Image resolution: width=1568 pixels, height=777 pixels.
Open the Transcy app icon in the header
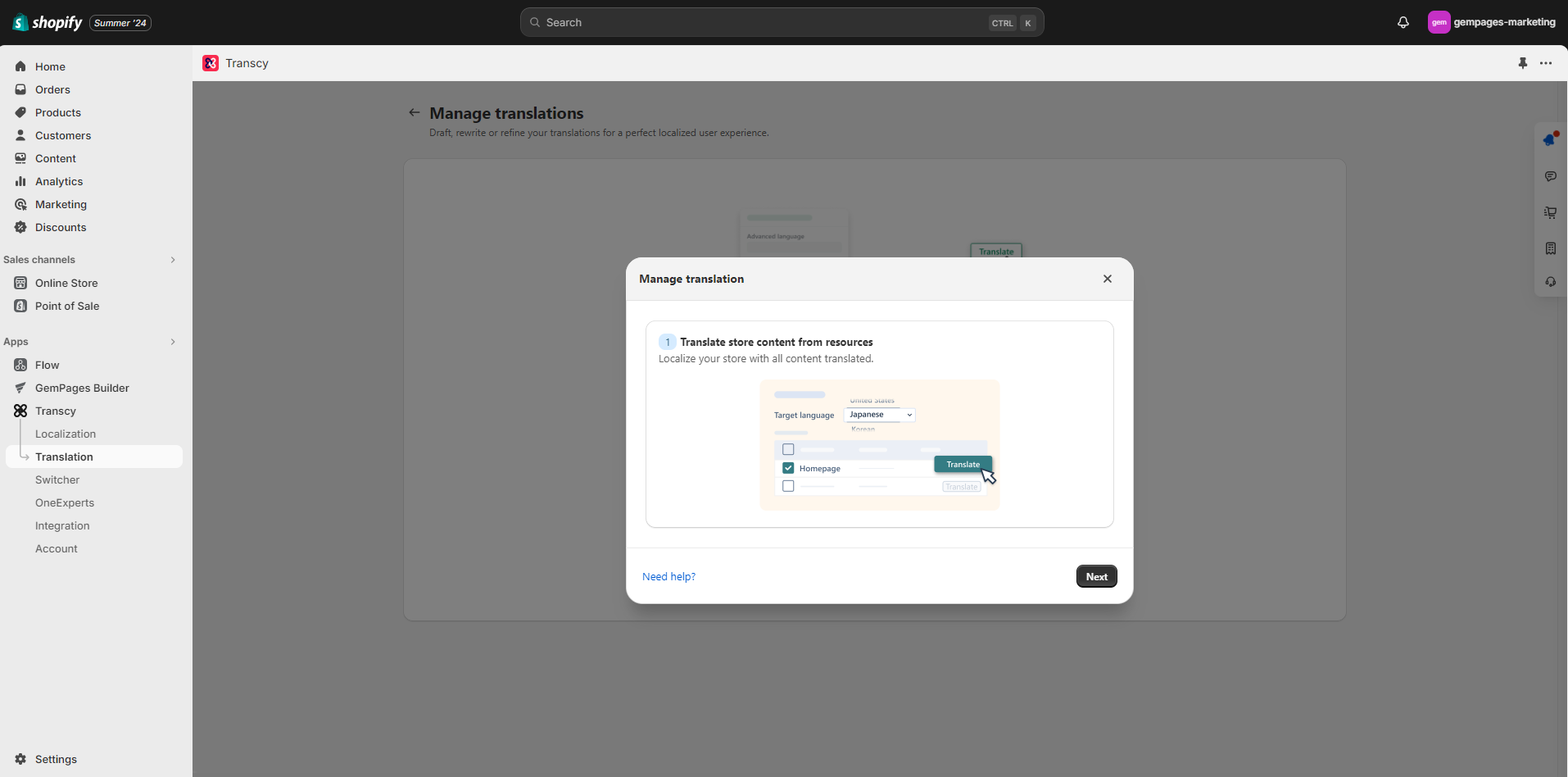(x=211, y=63)
